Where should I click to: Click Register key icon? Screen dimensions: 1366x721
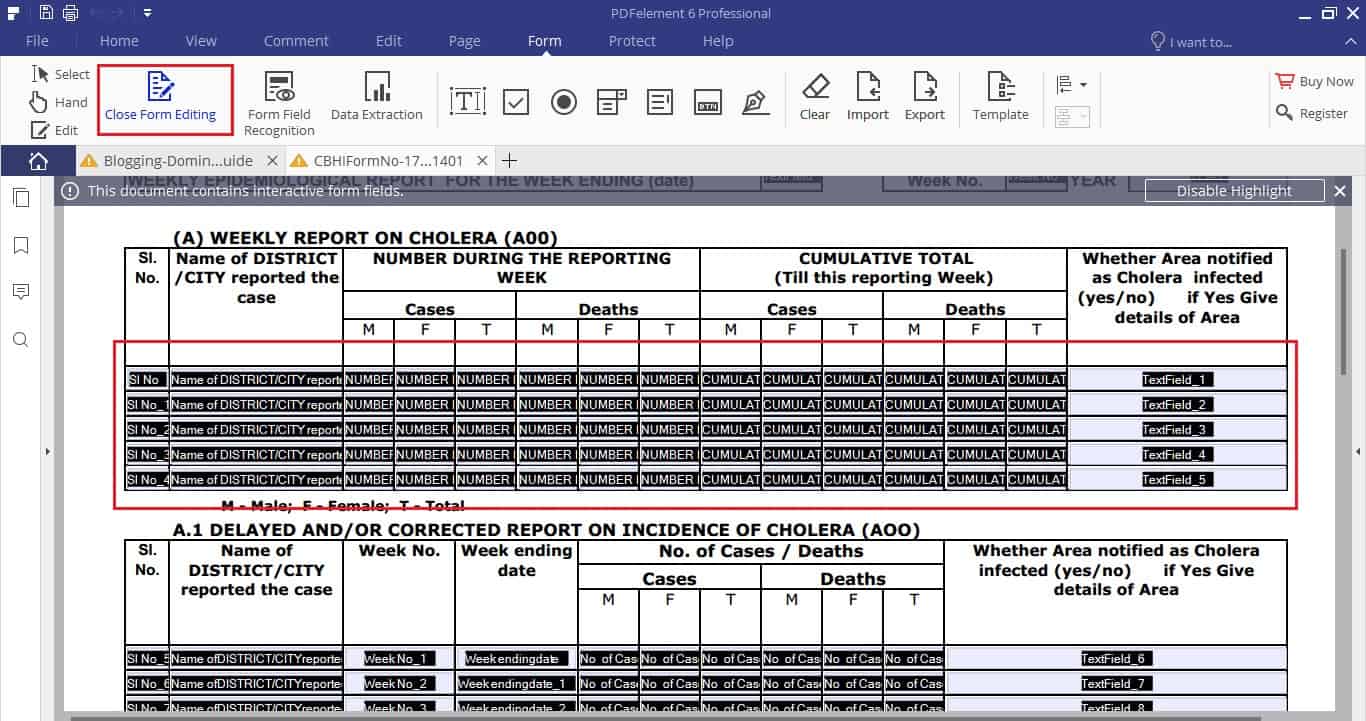pos(1285,113)
